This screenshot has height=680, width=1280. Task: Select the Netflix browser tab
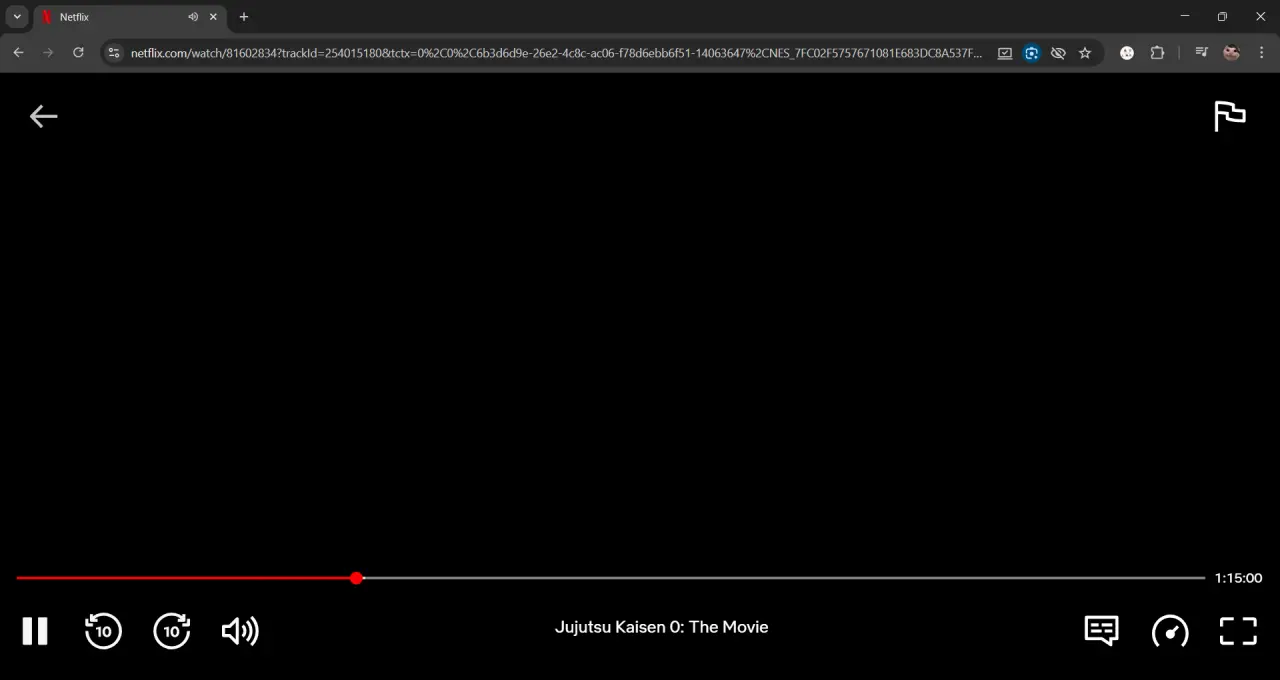point(128,17)
